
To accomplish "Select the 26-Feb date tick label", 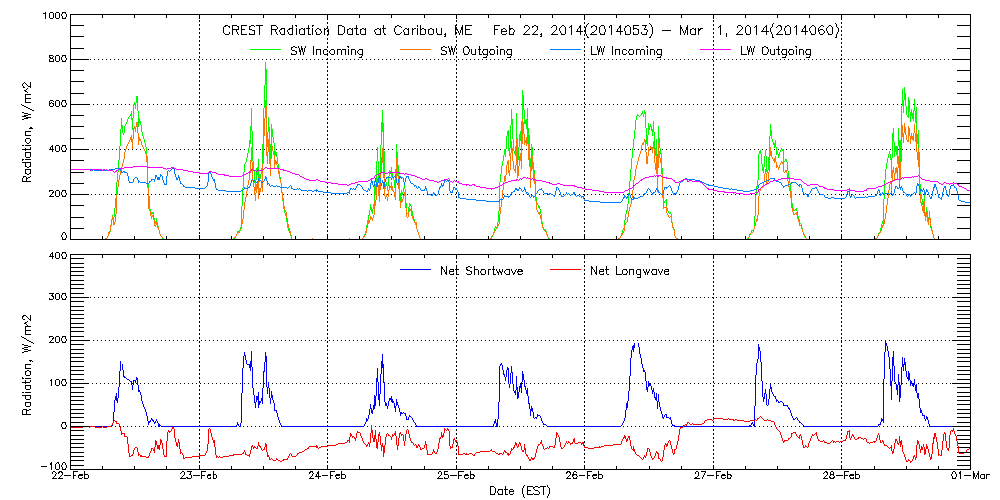I will 585,476.
